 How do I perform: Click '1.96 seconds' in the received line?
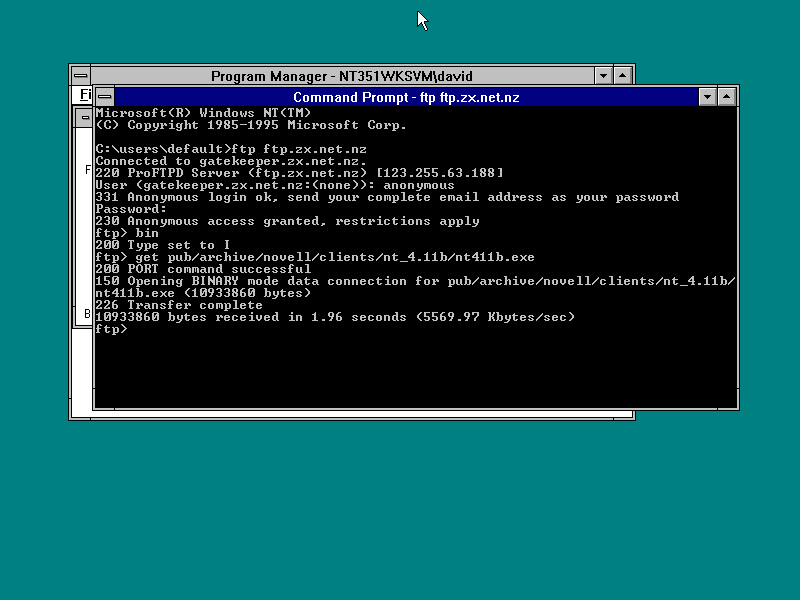pos(359,317)
